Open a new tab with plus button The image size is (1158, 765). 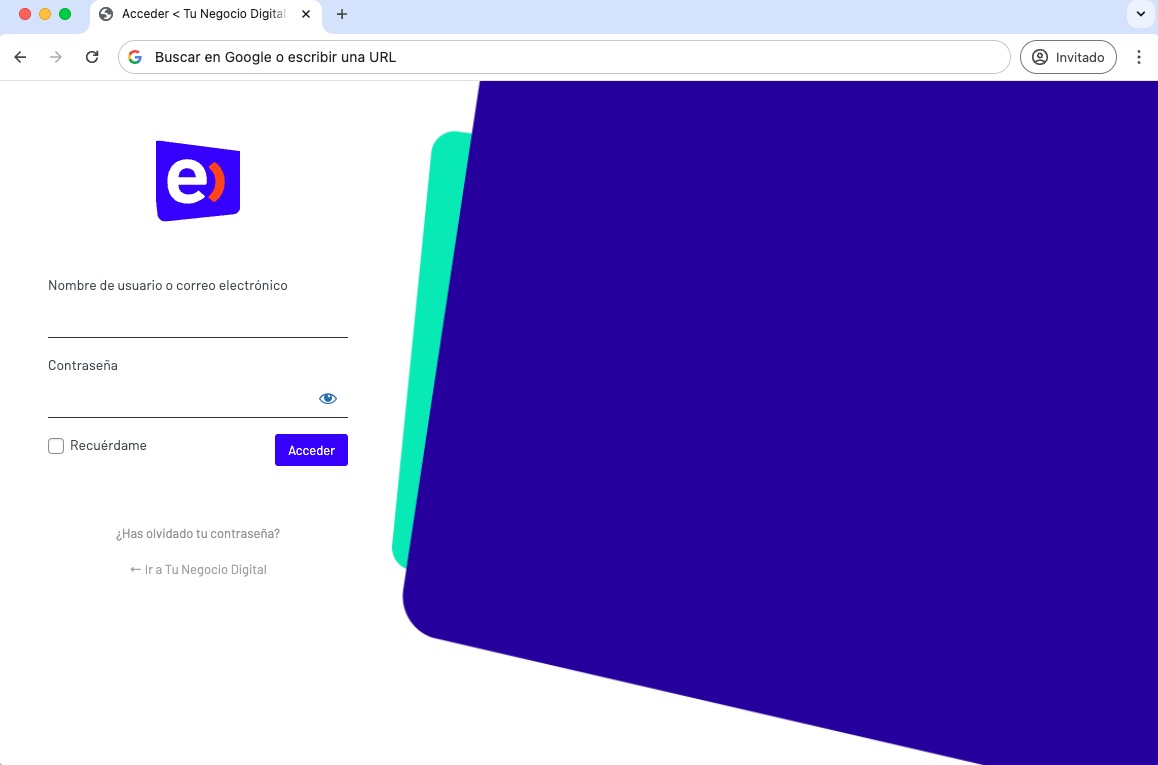point(342,14)
